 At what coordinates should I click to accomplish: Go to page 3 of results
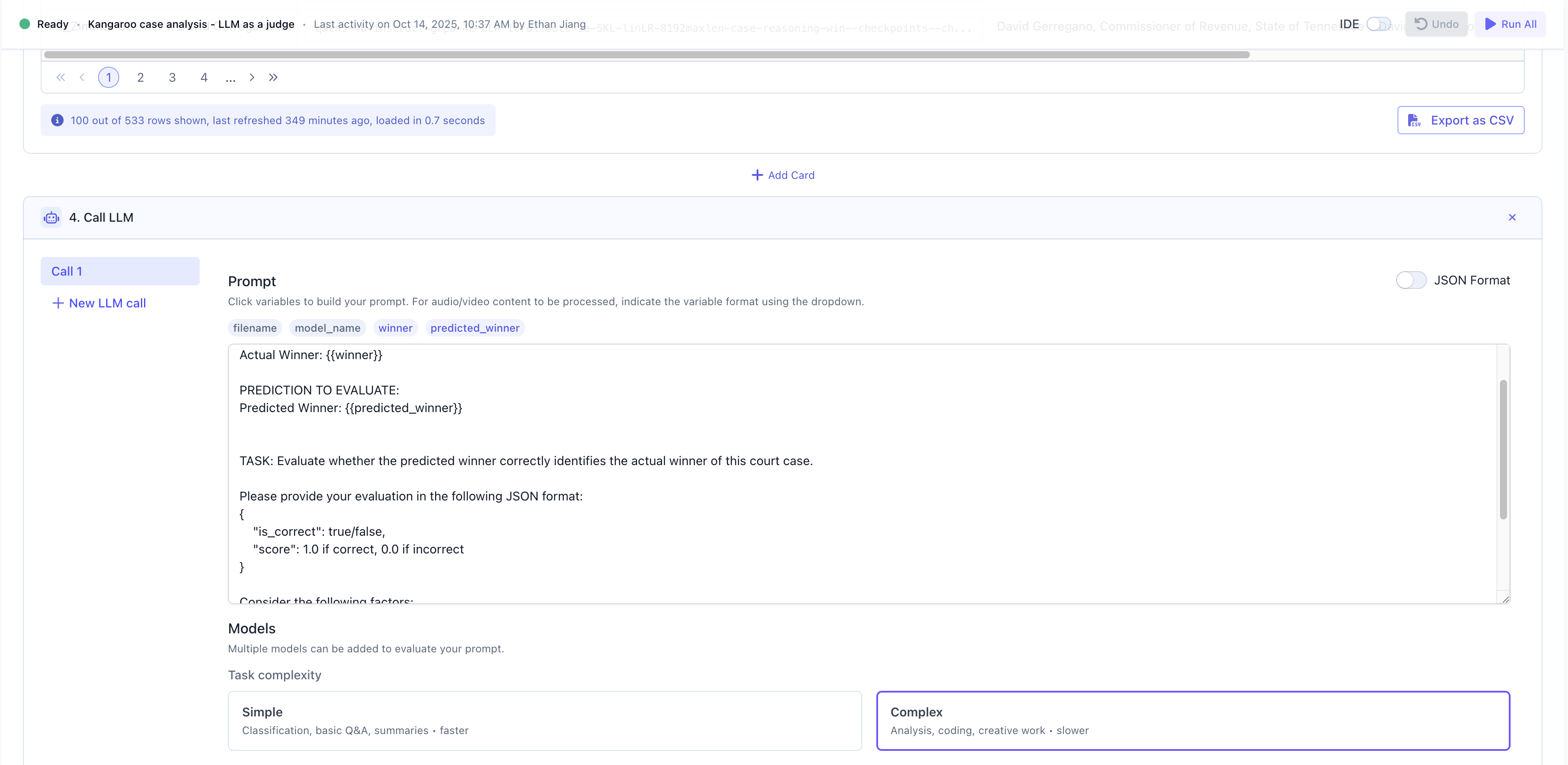click(x=172, y=77)
